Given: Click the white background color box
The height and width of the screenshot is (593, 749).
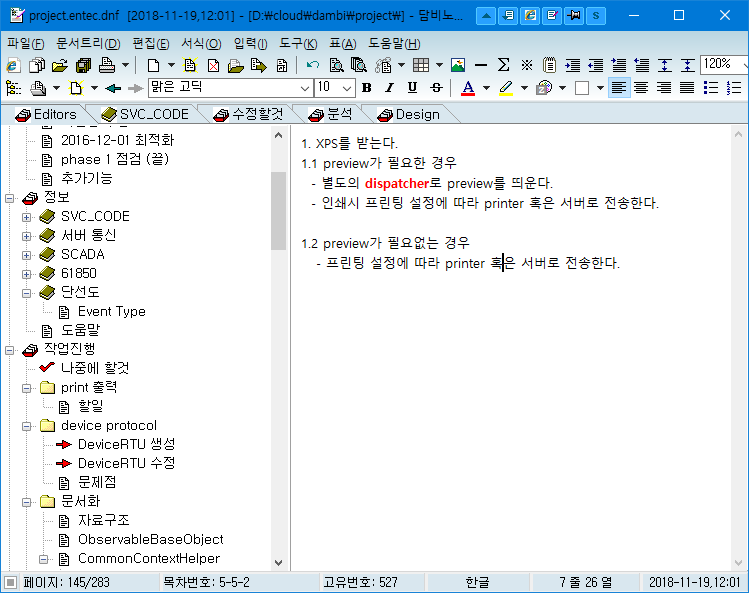Looking at the screenshot, I should (582, 88).
